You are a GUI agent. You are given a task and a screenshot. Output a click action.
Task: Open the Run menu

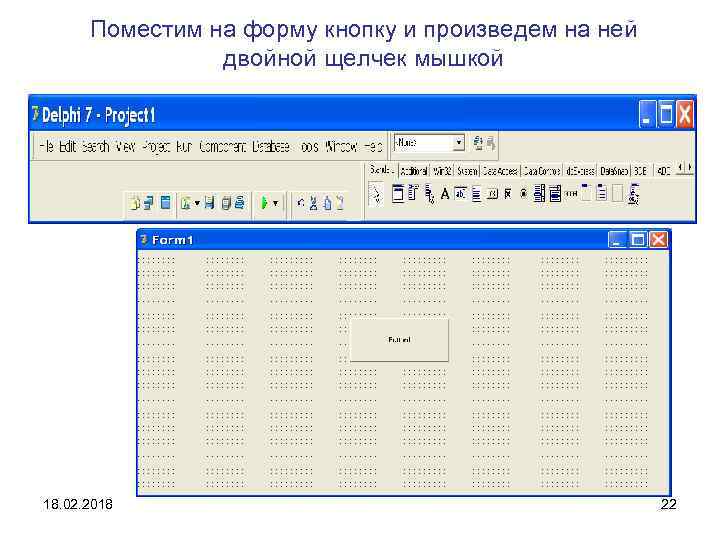184,146
